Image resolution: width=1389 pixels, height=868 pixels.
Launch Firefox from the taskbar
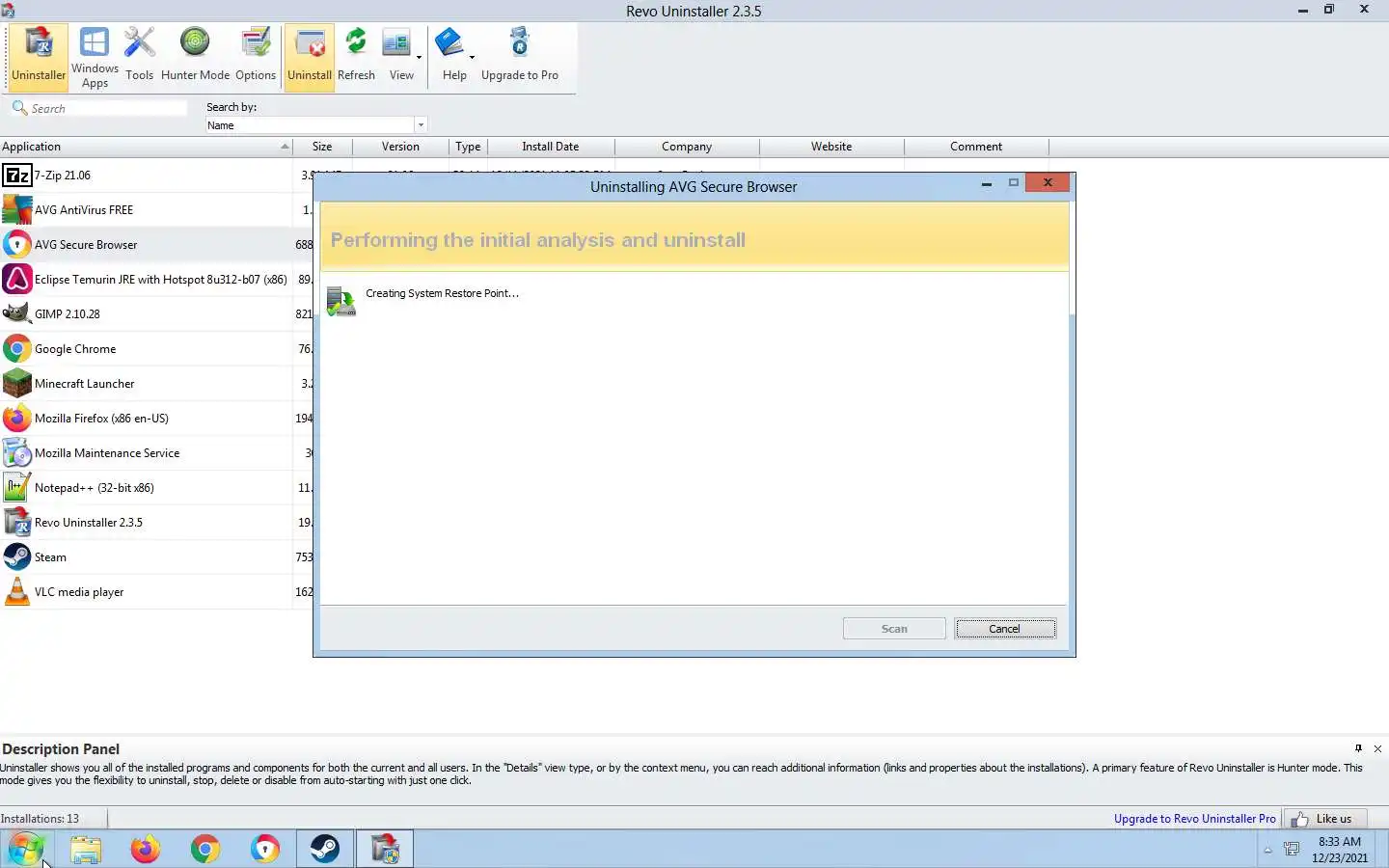[145, 849]
